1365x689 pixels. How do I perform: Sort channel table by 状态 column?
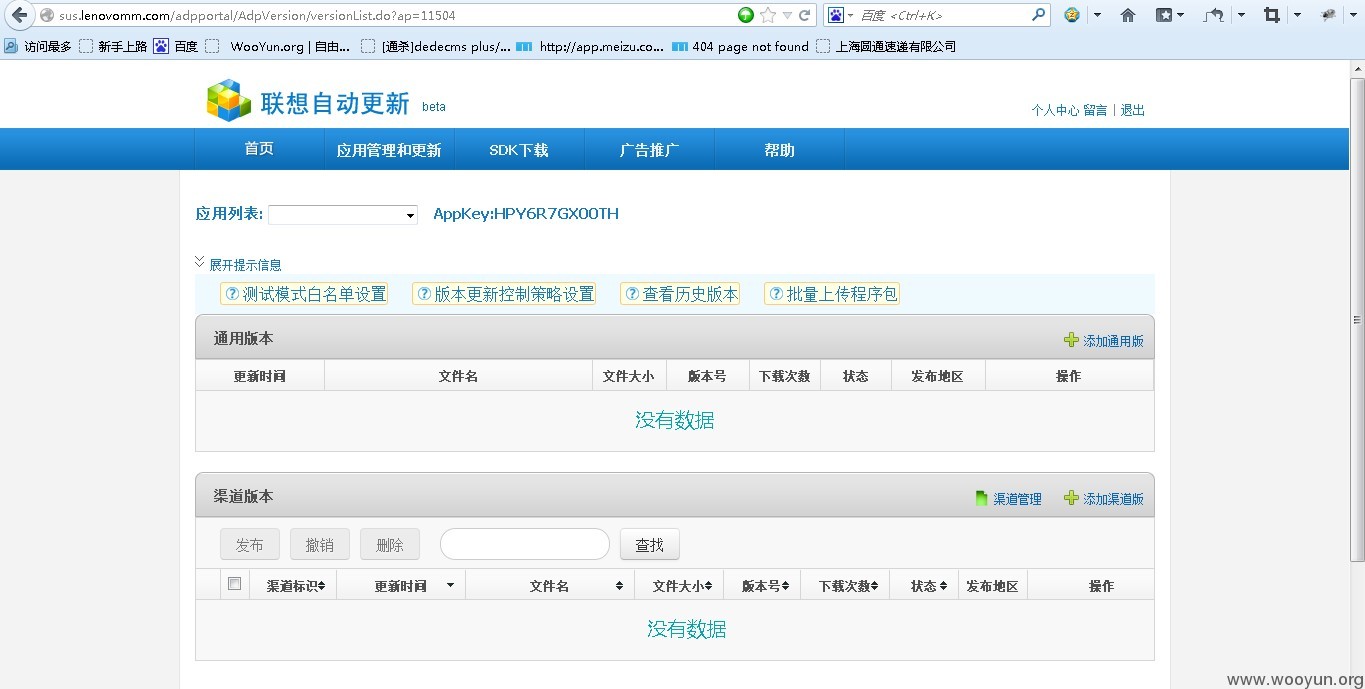coord(926,586)
